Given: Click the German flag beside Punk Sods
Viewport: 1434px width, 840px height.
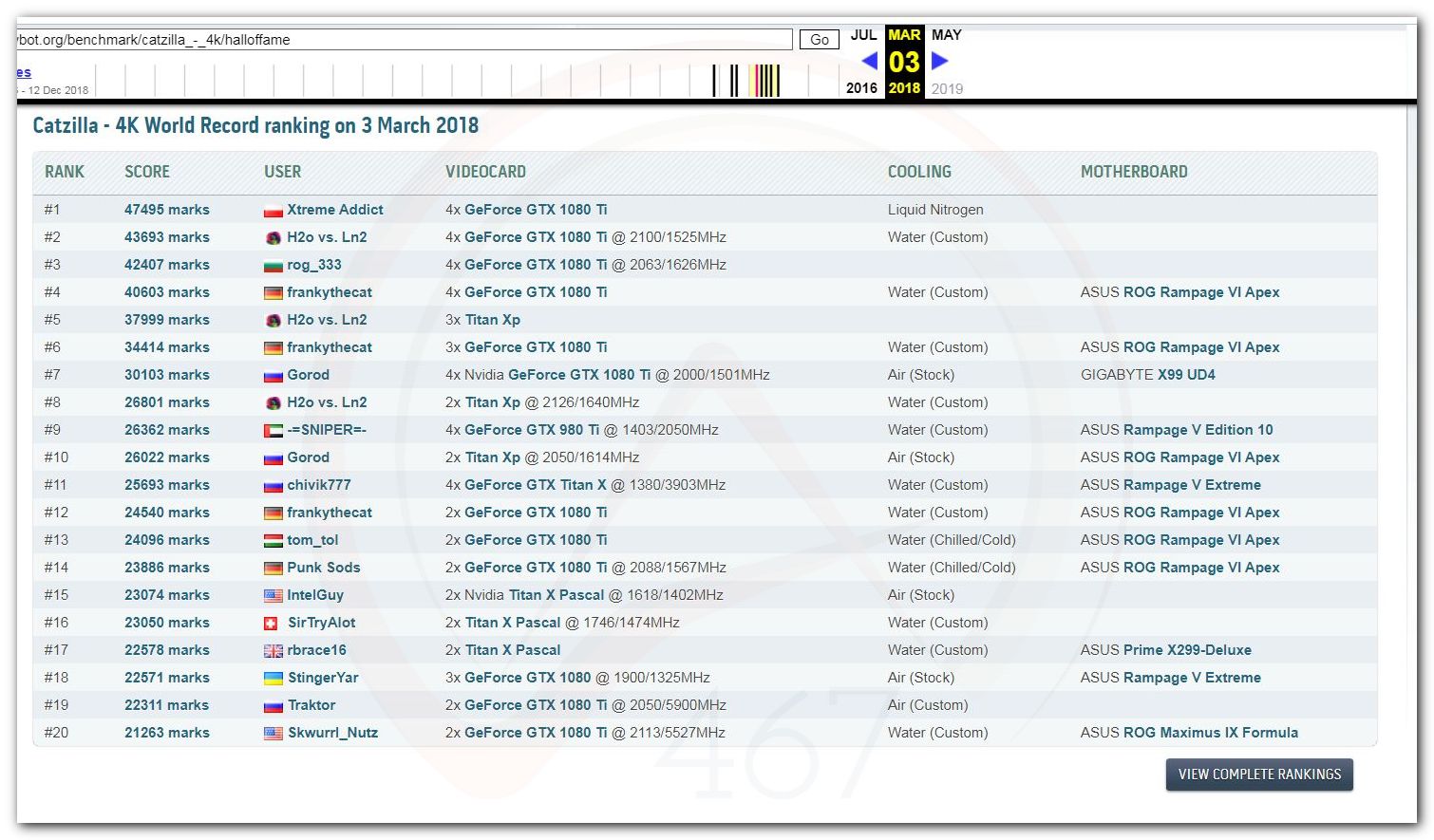Looking at the screenshot, I should point(273,569).
